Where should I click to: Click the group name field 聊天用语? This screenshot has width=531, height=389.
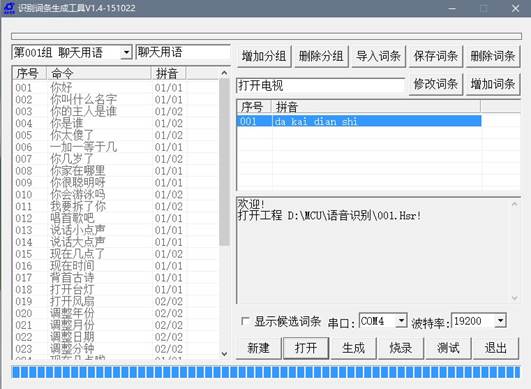coord(183,52)
